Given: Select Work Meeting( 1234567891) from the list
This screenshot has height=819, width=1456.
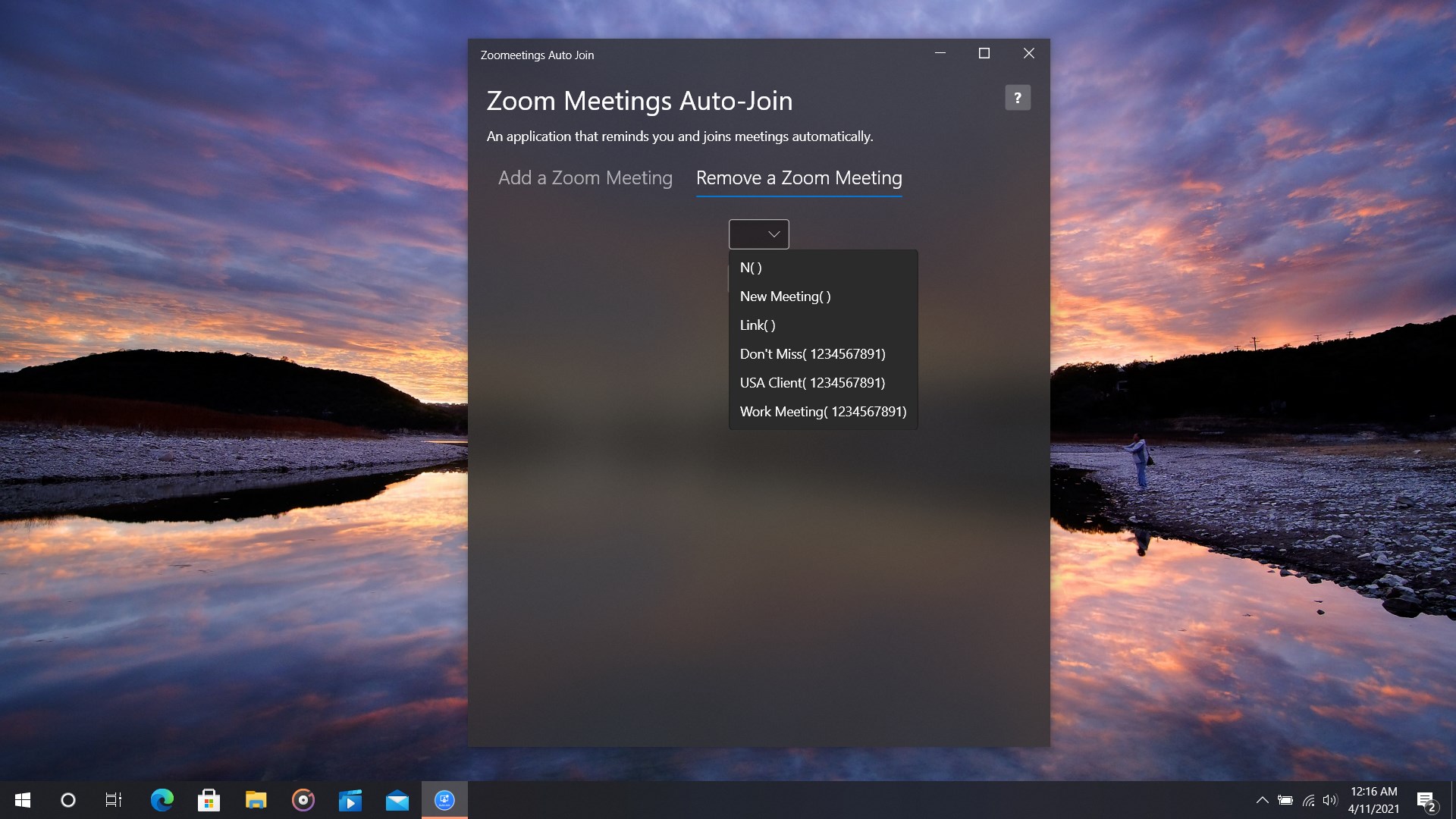Looking at the screenshot, I should coord(822,412).
